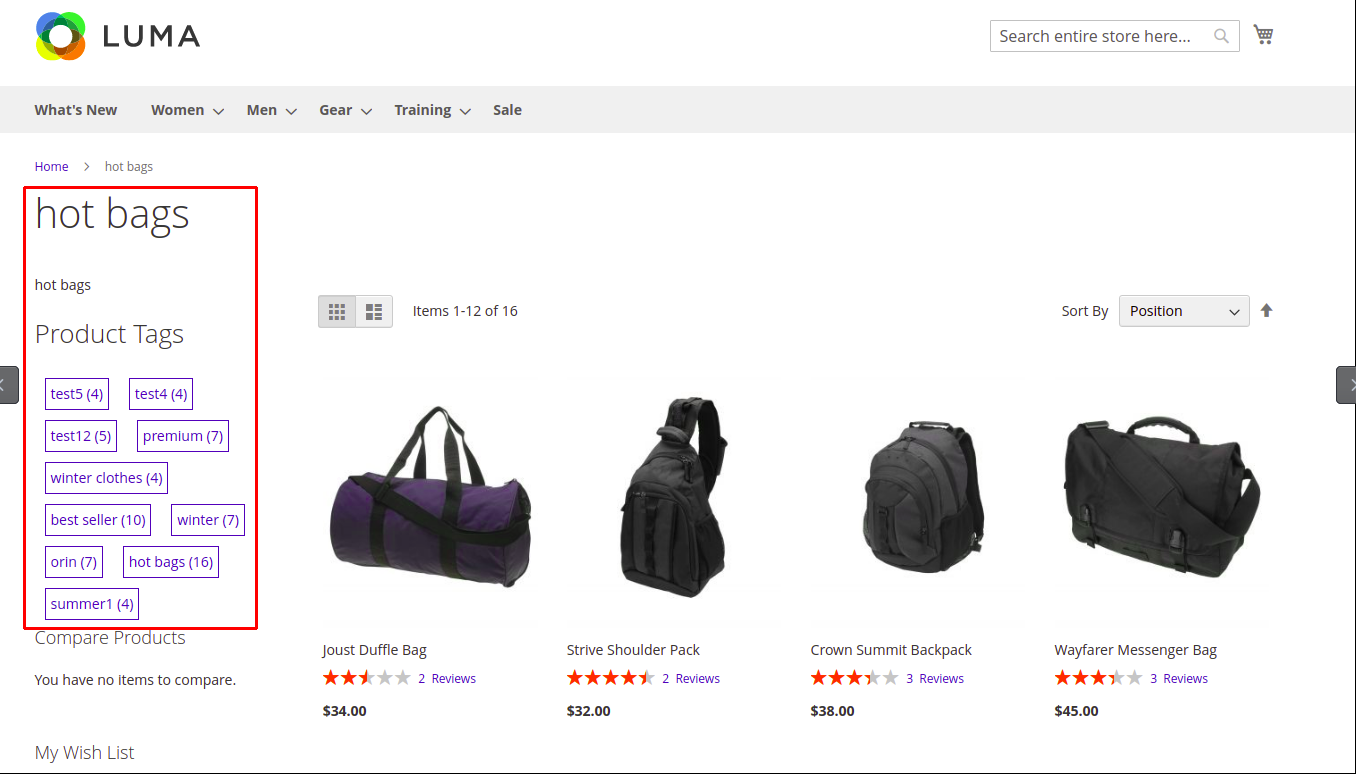This screenshot has height=774, width=1356.
Task: Expand the Training menu
Action: [x=432, y=110]
